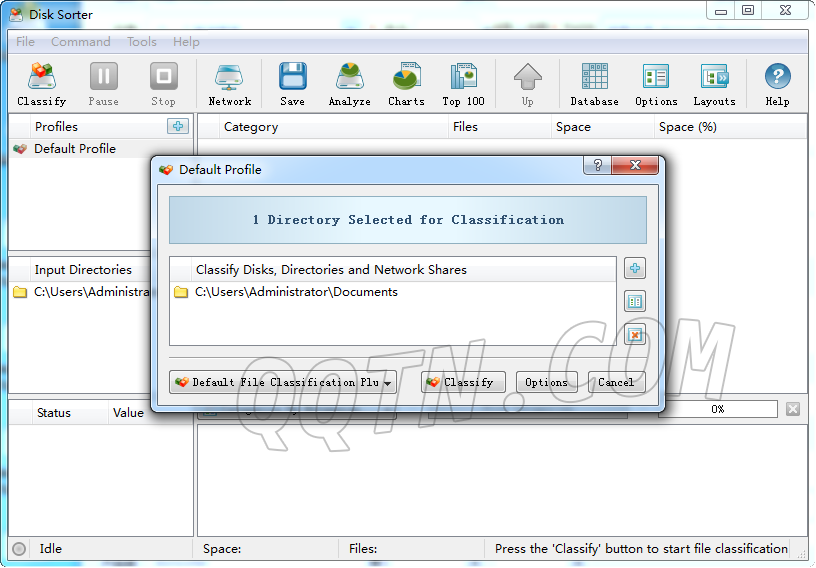Open Layouts from the toolbar
This screenshot has height=568, width=816.
[x=714, y=84]
